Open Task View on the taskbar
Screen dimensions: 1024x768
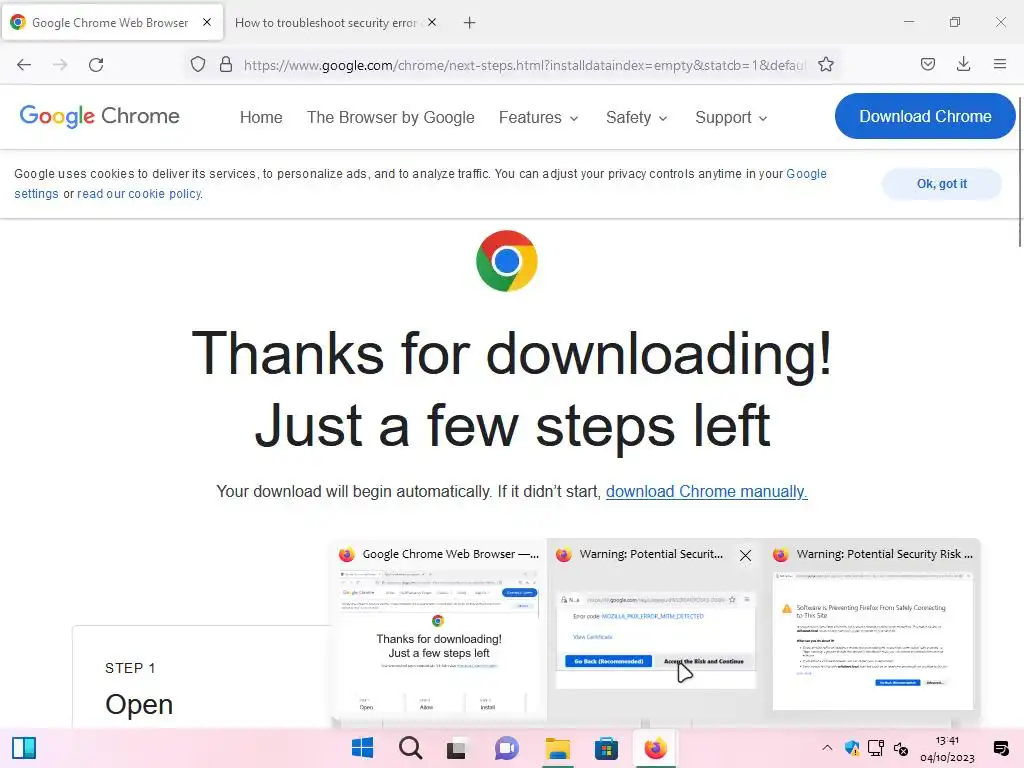(456, 748)
